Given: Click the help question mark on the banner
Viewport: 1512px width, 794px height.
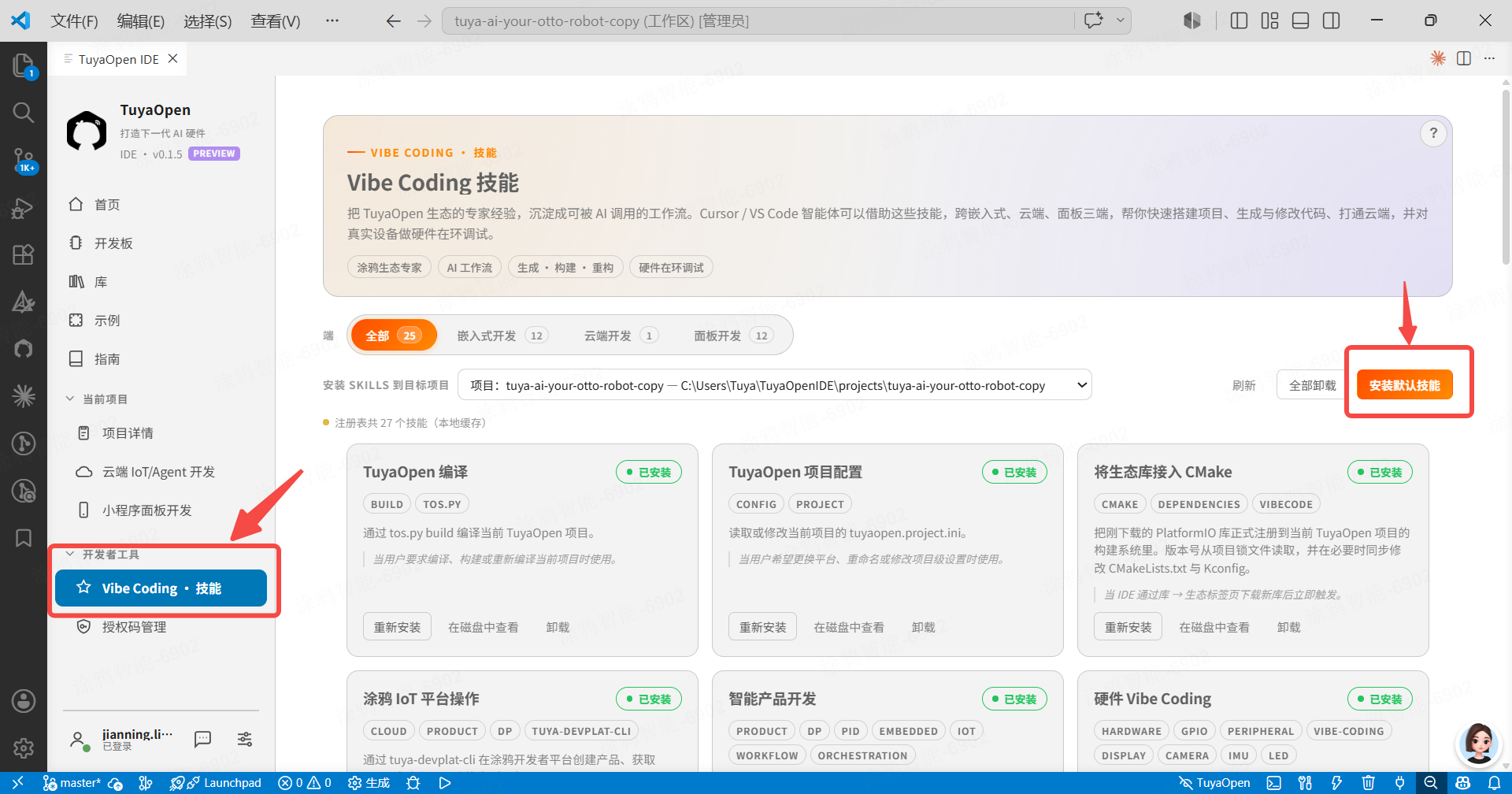Looking at the screenshot, I should point(1433,133).
